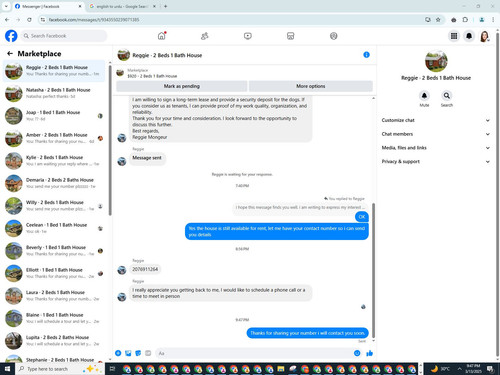
Task: Send a thumbs-up like
Action: click(x=369, y=353)
